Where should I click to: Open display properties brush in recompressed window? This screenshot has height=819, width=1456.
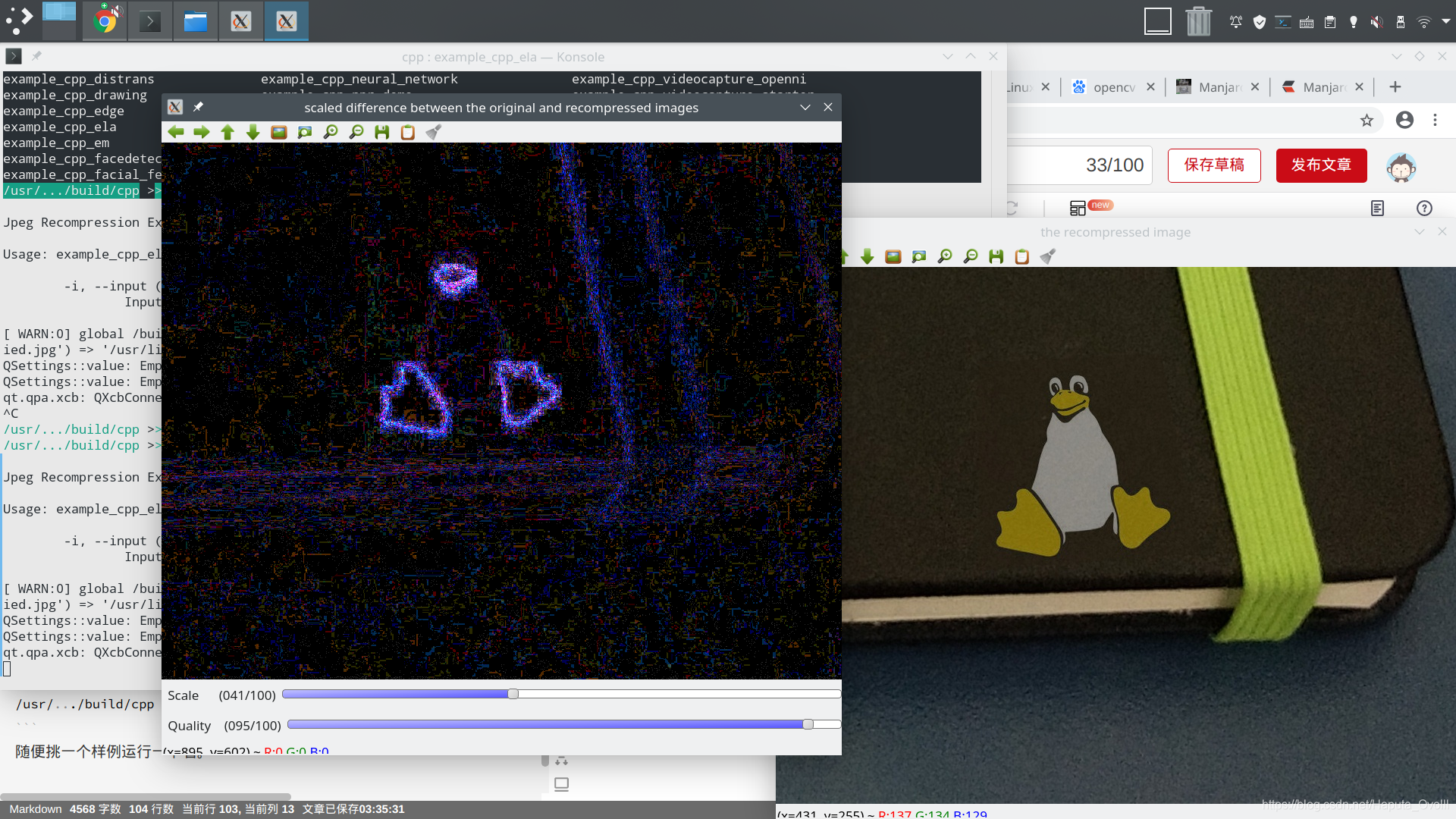point(1048,256)
